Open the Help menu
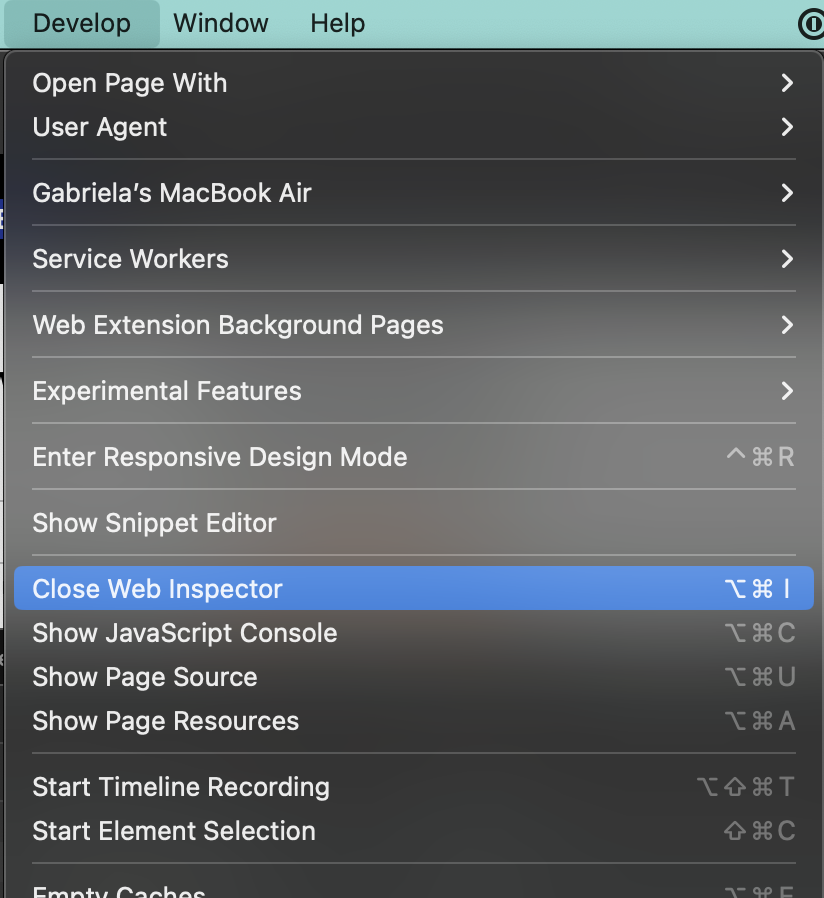The width and height of the screenshot is (824, 898). point(336,23)
